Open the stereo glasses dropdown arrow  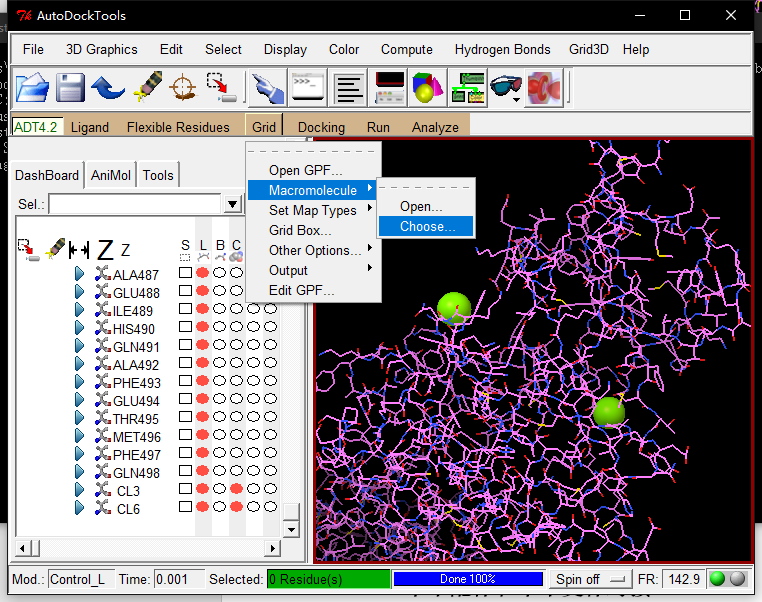click(516, 100)
